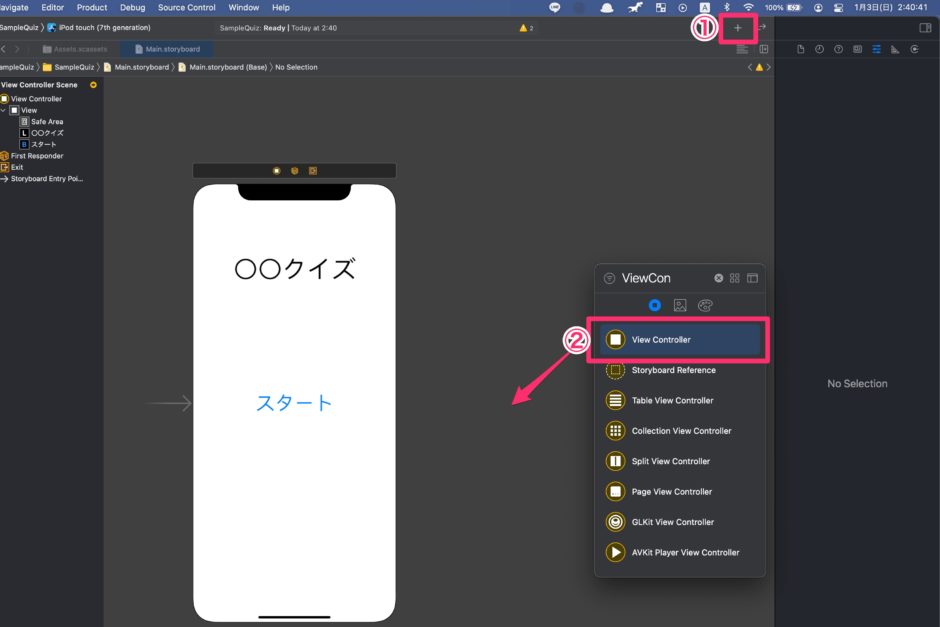Toggle grid view in the Library panel header

coord(734,278)
